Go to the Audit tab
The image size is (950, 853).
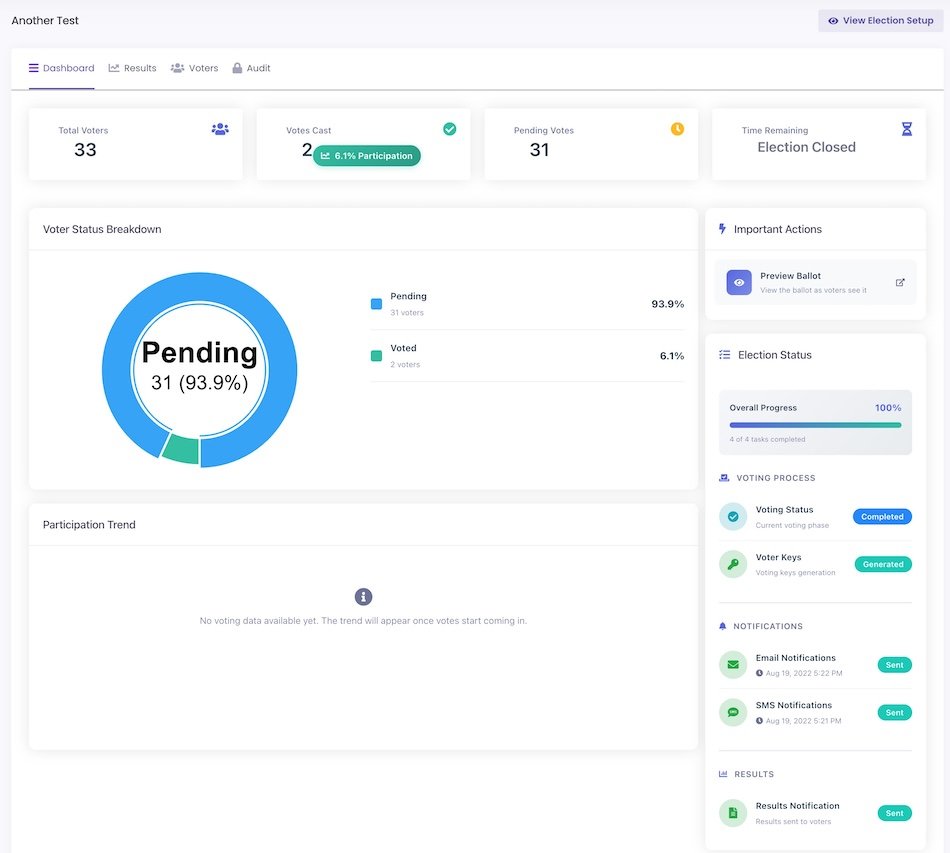[x=251, y=68]
